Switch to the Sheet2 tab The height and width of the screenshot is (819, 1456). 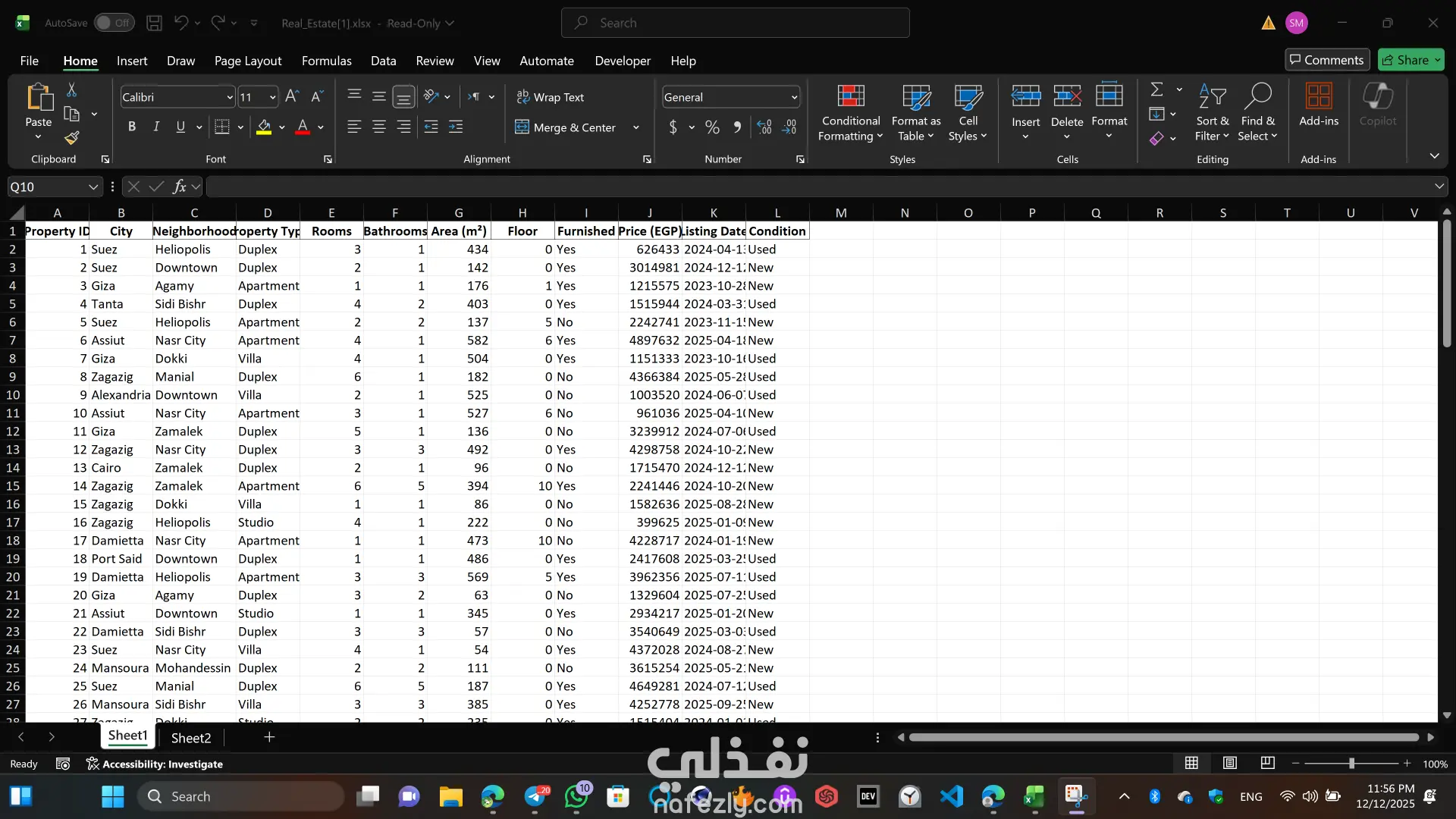[191, 738]
